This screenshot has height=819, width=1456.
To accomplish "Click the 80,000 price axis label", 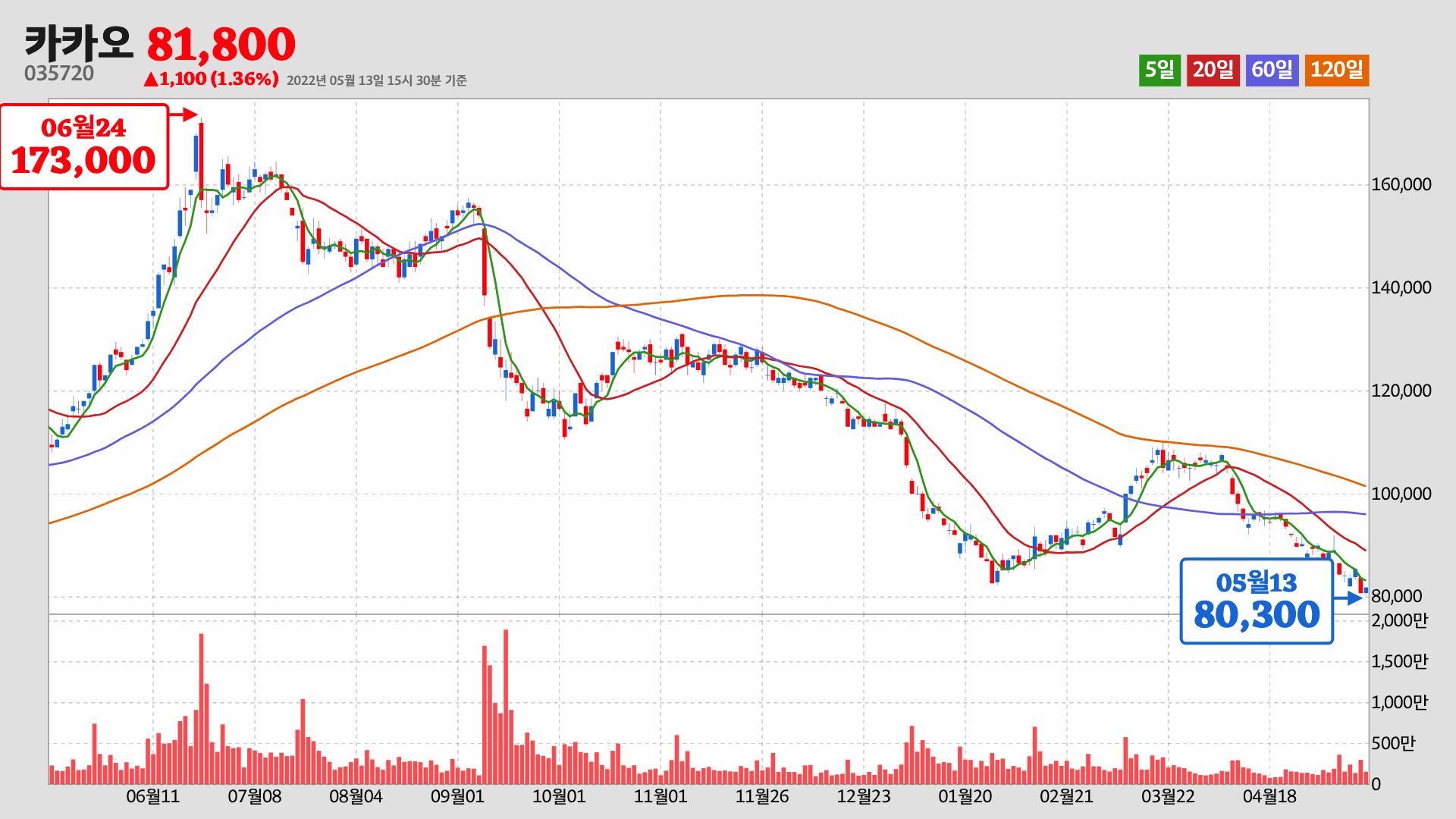I will (x=1396, y=597).
